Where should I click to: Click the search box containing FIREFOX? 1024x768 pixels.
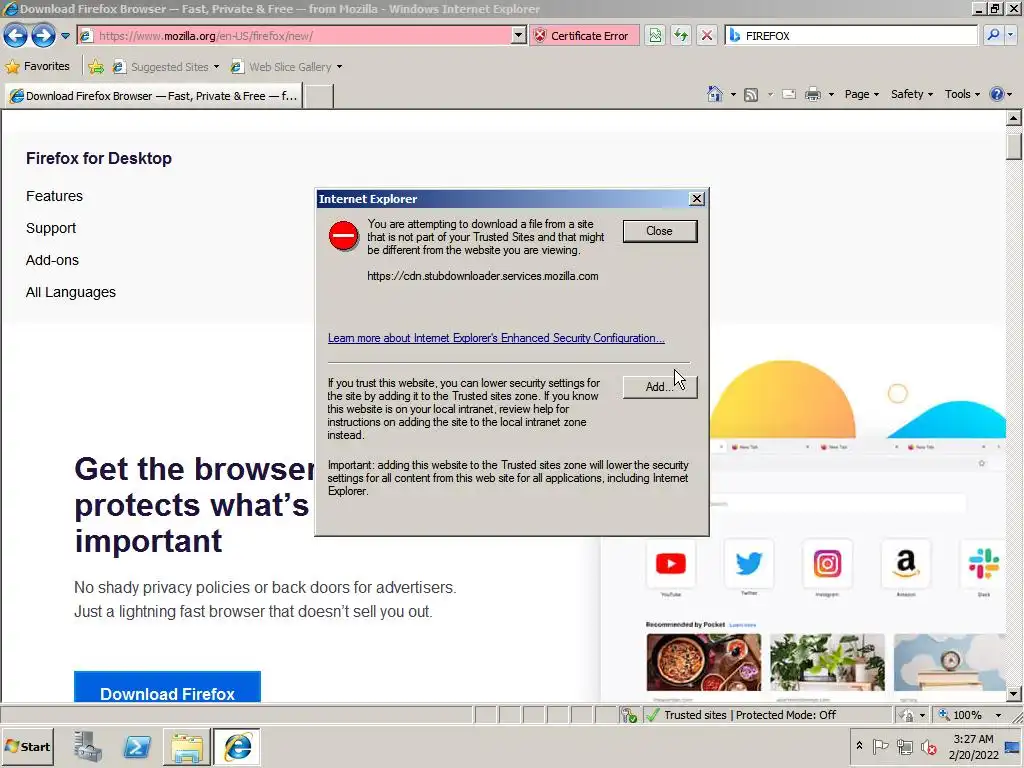point(850,36)
